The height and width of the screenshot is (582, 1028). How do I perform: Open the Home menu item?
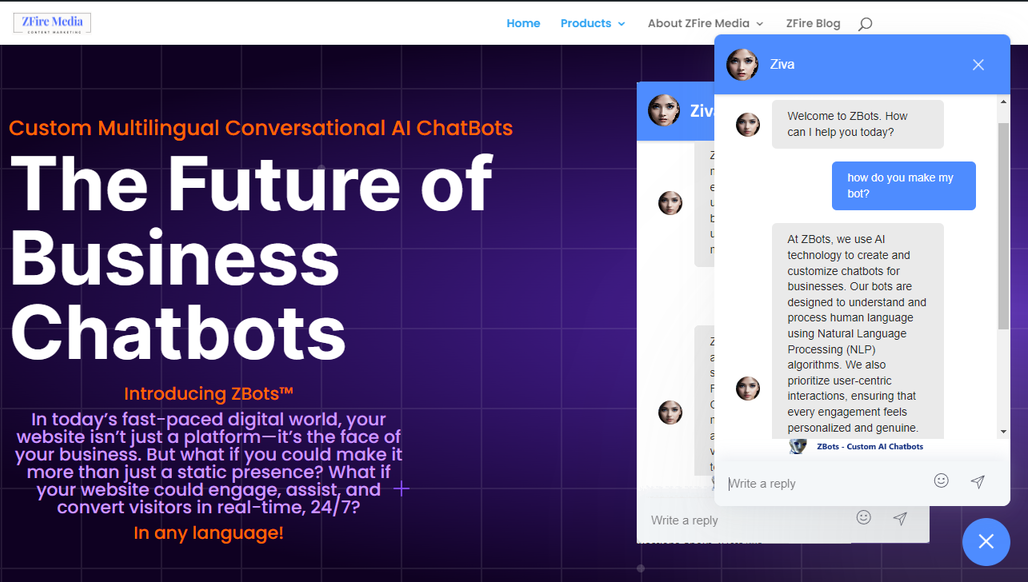tap(523, 24)
